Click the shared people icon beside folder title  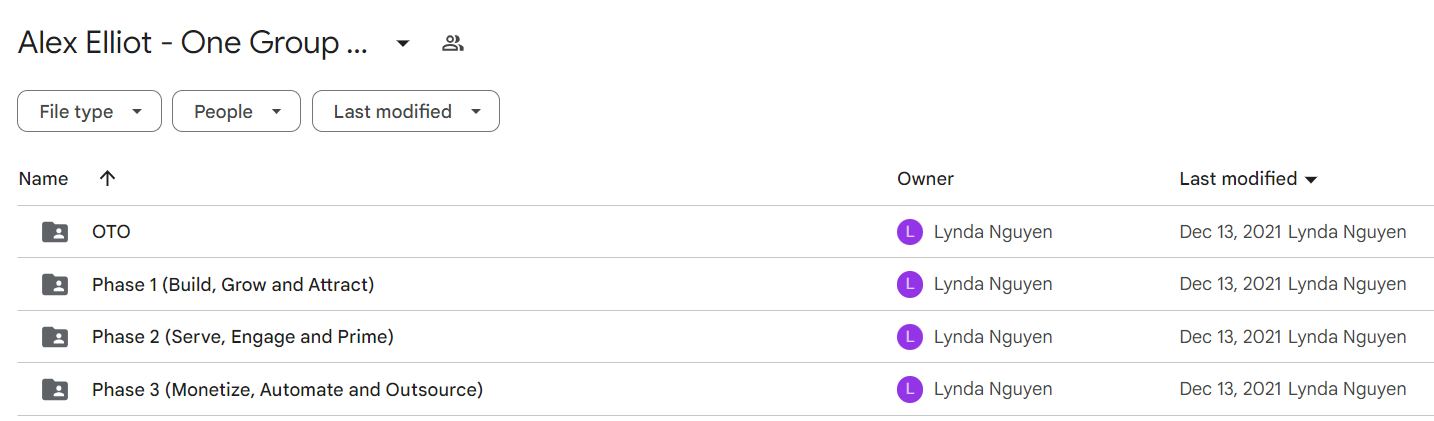tap(453, 43)
